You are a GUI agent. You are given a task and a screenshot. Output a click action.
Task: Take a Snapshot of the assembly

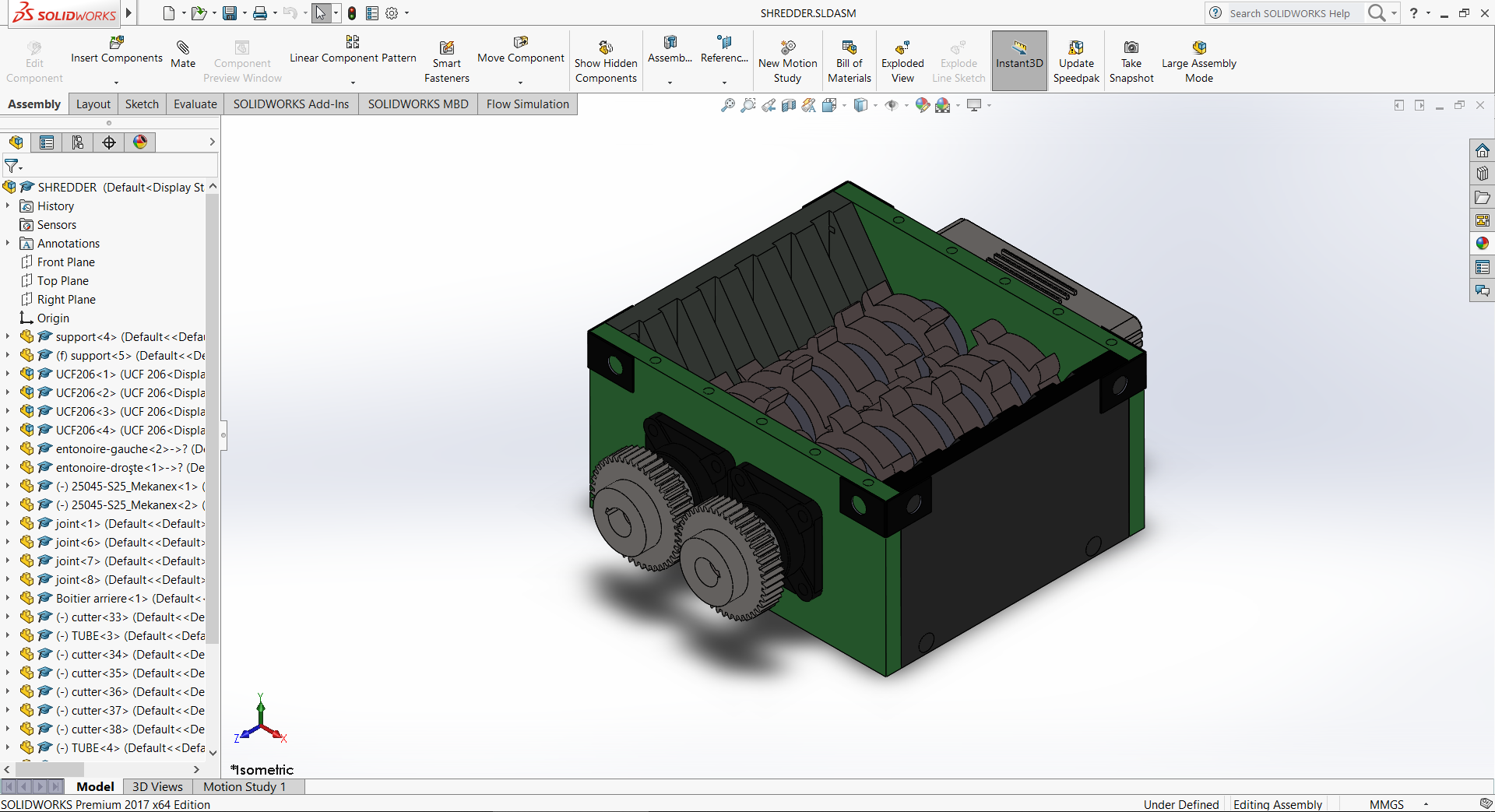[1131, 62]
